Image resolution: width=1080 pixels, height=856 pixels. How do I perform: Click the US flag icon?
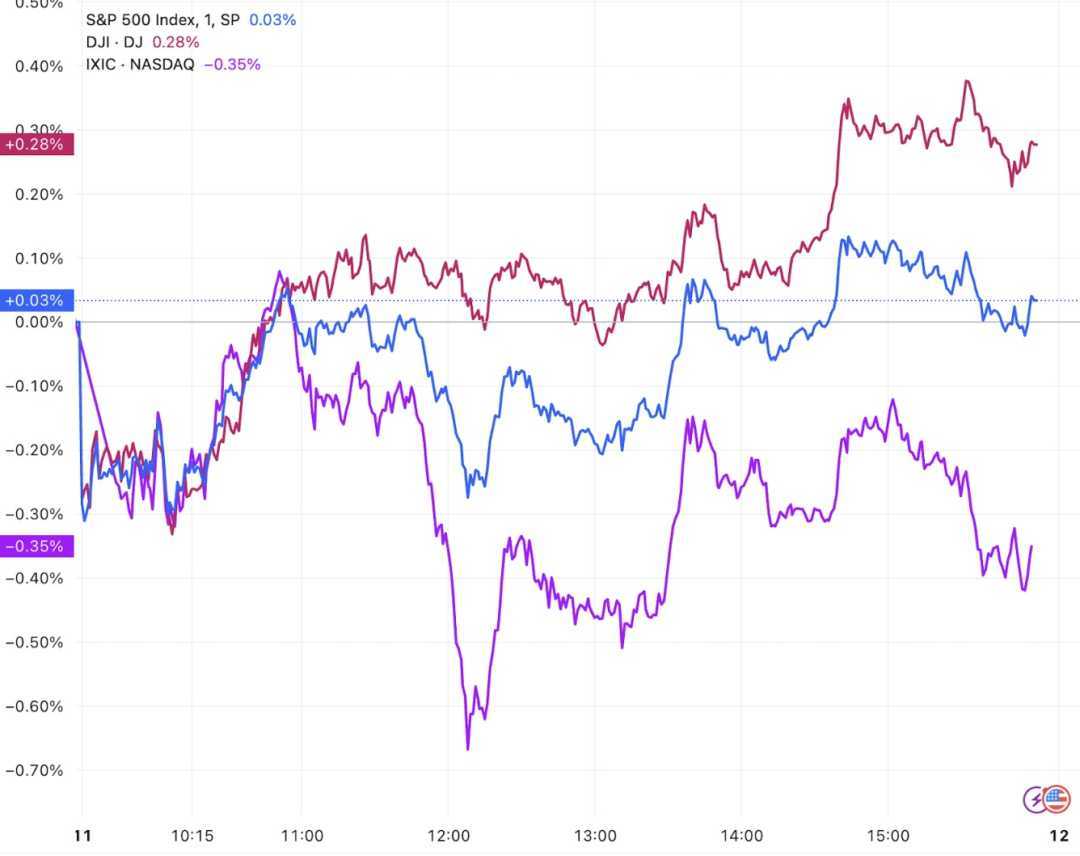(x=1057, y=799)
